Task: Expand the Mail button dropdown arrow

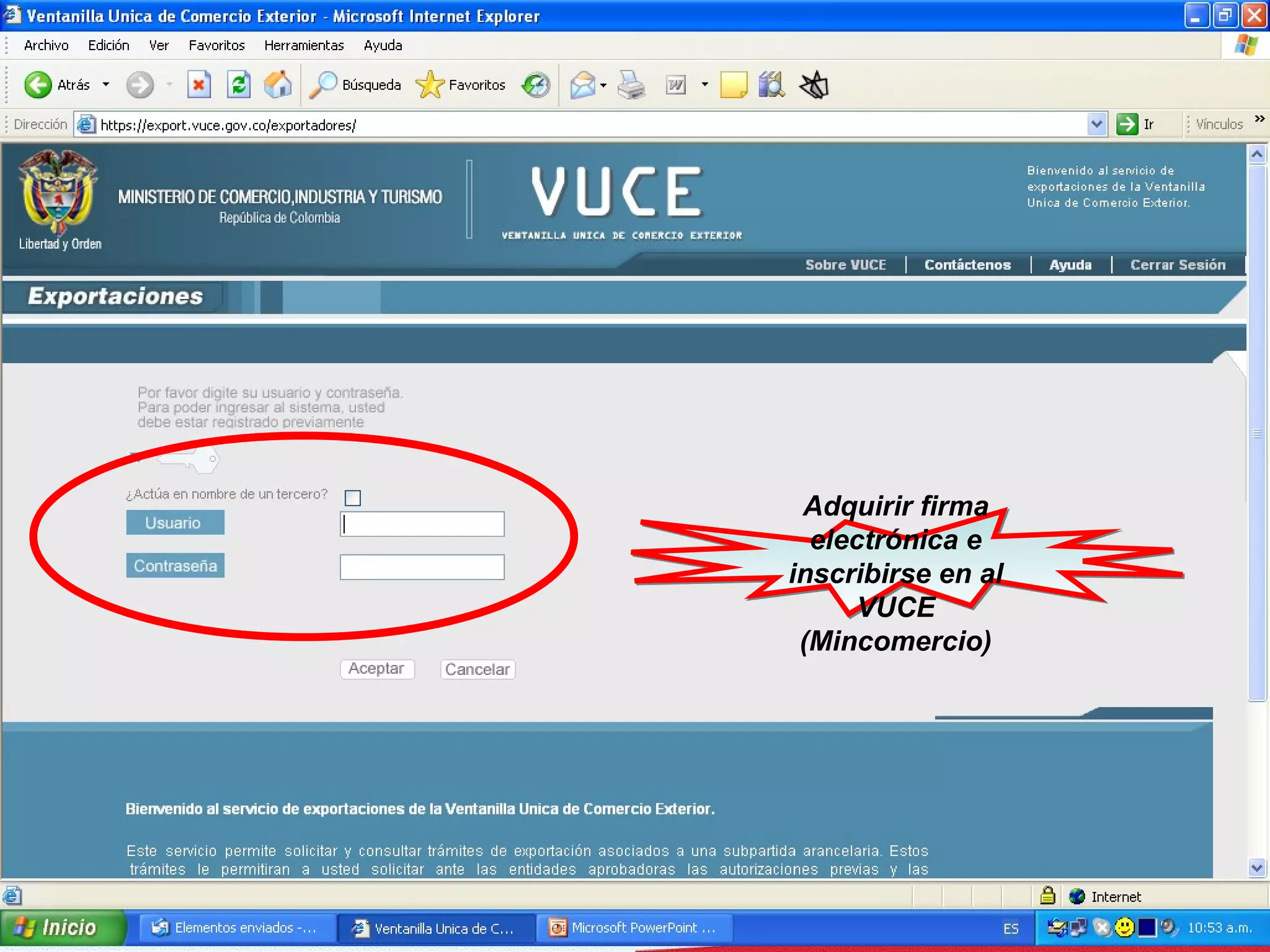Action: coord(603,85)
